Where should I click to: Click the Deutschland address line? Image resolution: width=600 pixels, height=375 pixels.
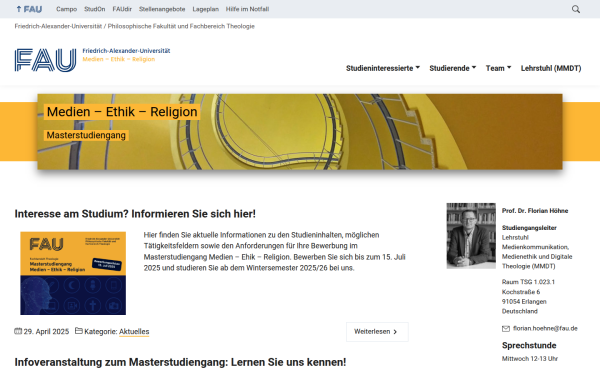(520, 311)
